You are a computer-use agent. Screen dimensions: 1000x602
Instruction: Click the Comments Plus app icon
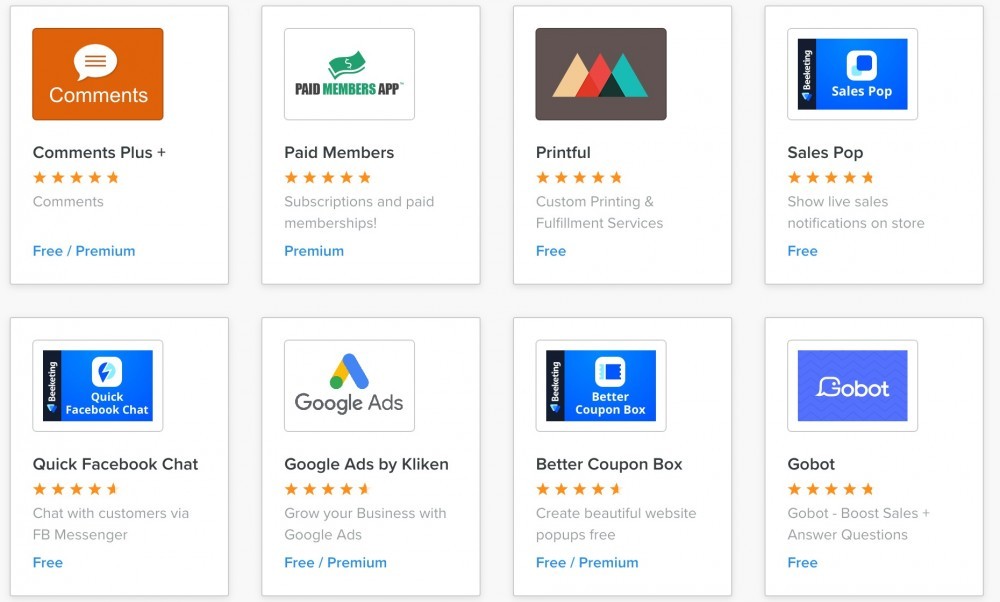pos(97,73)
